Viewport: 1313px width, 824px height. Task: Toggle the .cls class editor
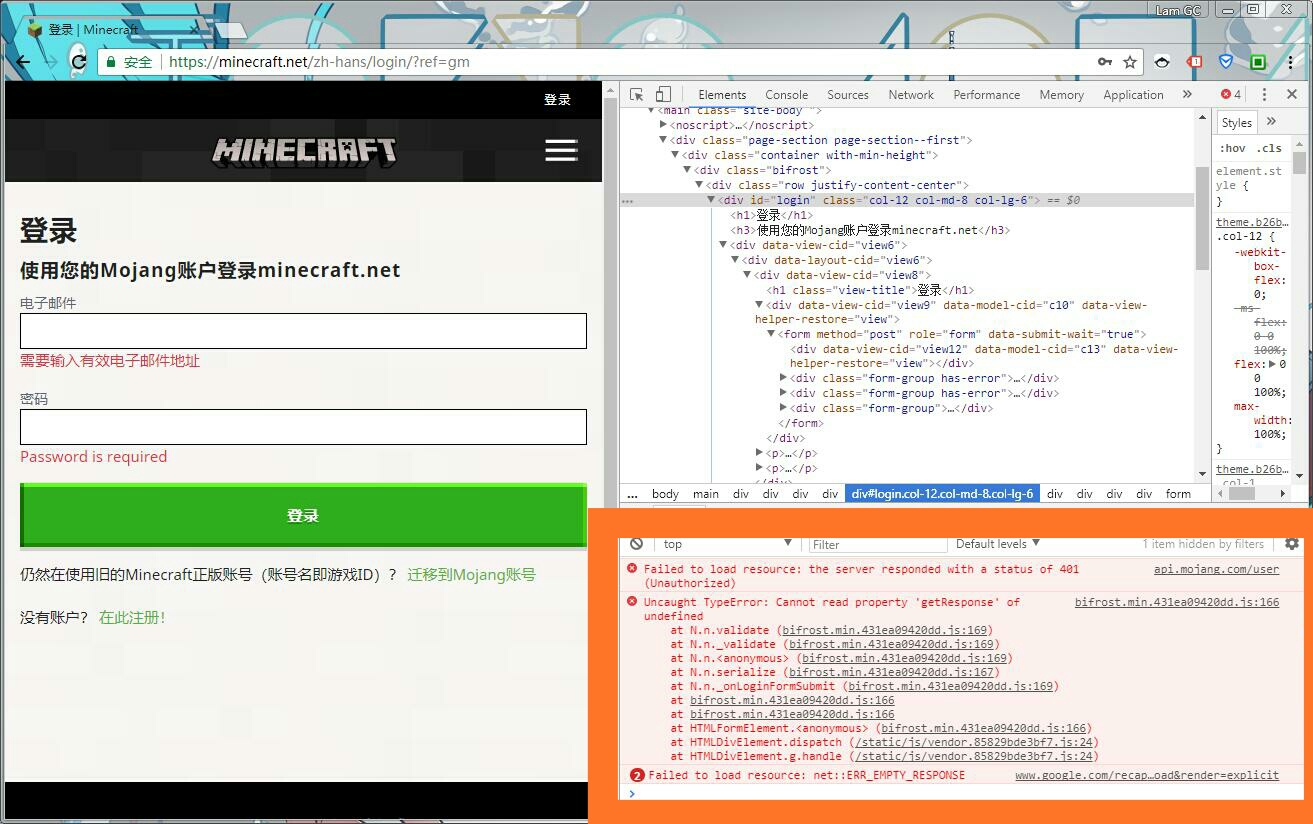(x=1270, y=148)
